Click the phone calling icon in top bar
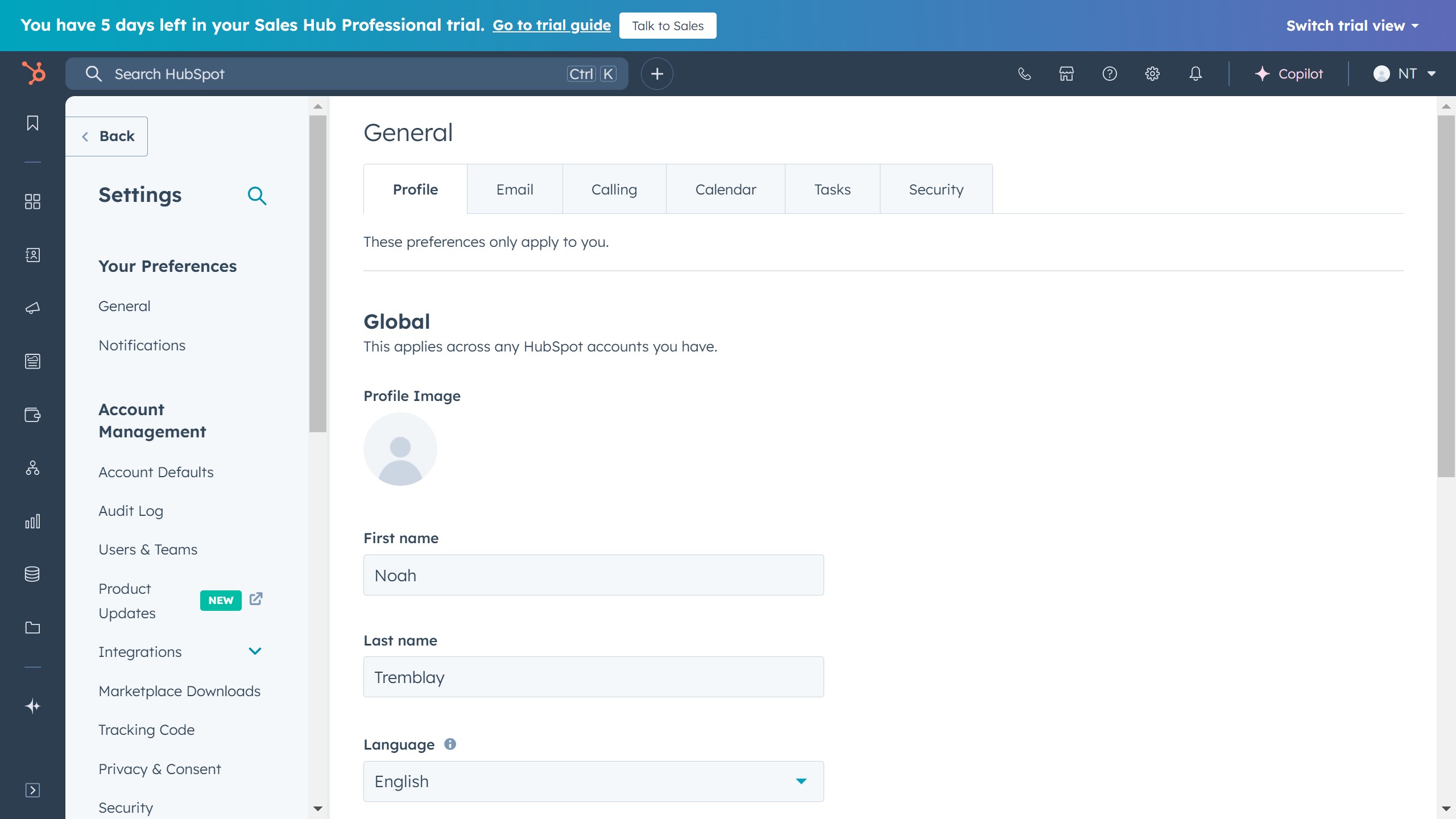The image size is (1456, 819). click(1024, 74)
